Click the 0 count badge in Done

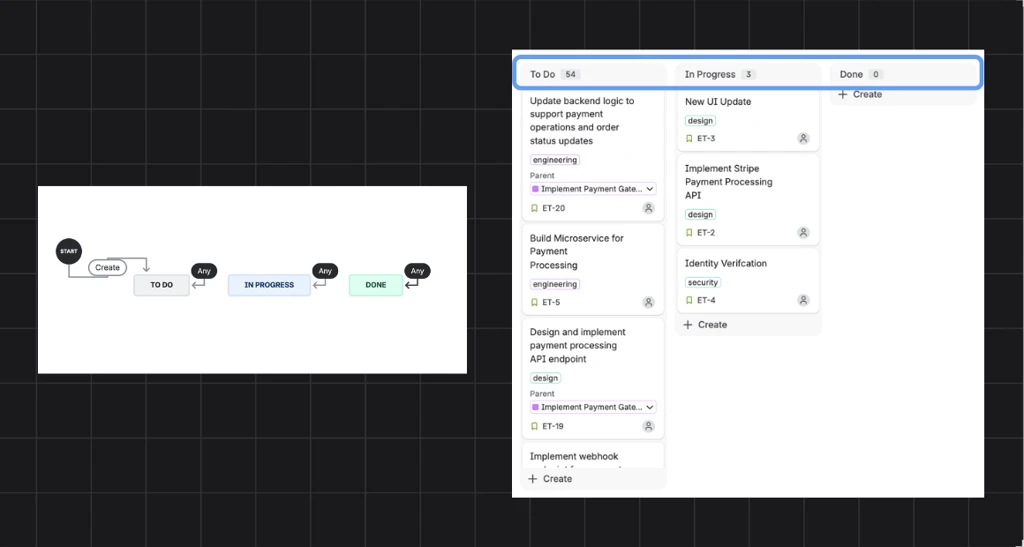click(876, 74)
